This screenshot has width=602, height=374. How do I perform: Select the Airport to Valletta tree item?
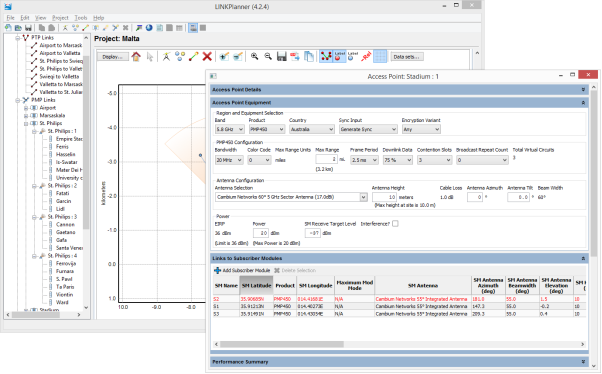(60, 53)
